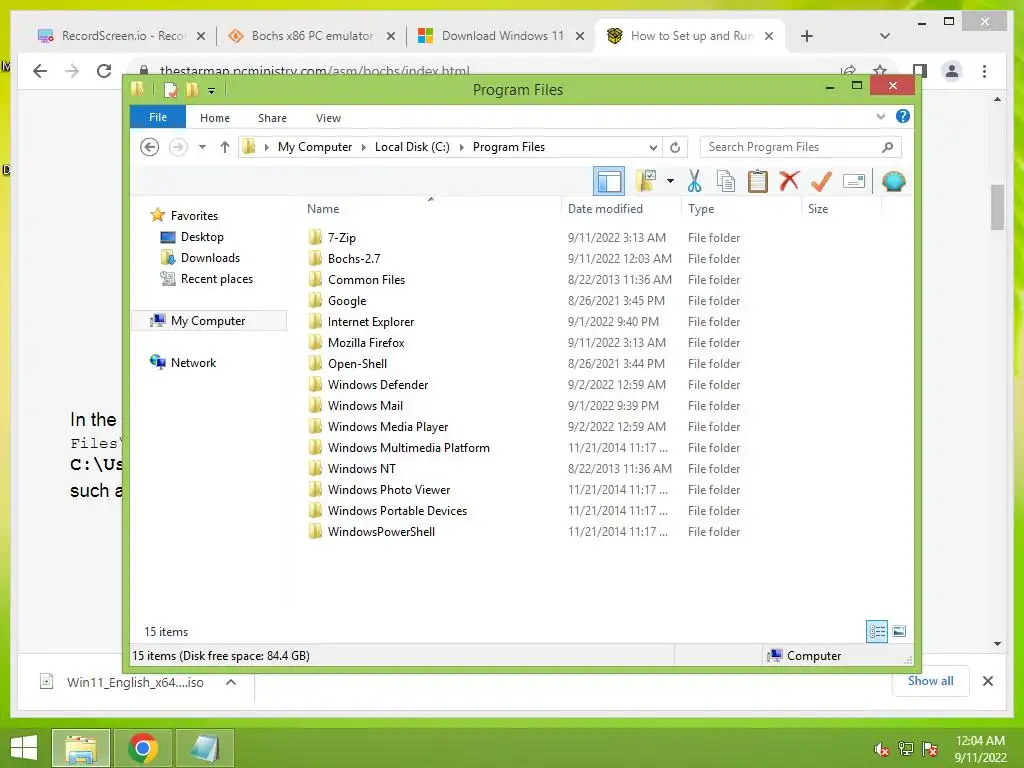Expand arrow after My Computer breadcrumb

pos(364,148)
